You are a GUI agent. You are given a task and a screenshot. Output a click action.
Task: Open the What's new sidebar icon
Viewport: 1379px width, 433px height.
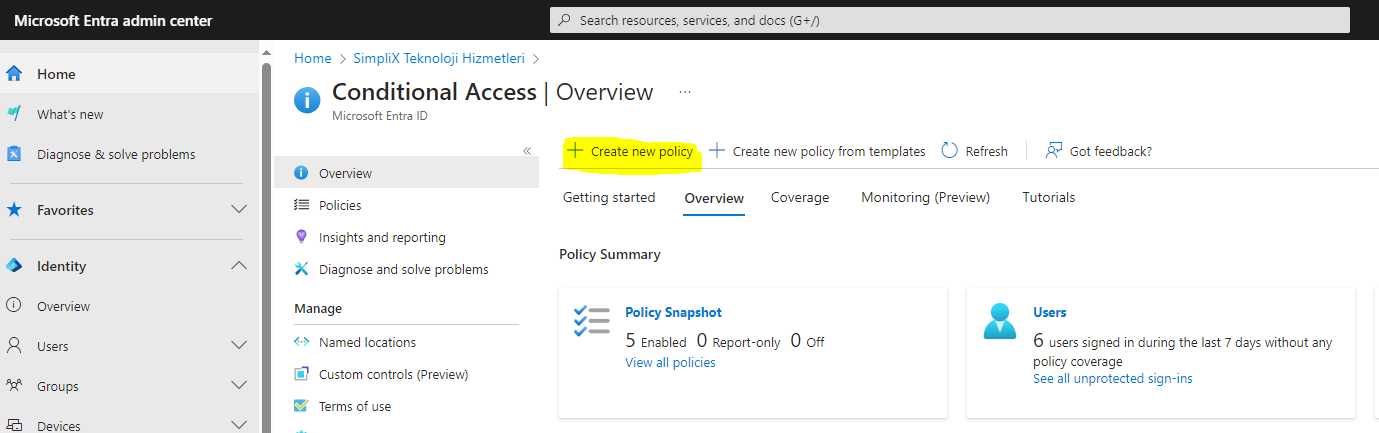[14, 114]
